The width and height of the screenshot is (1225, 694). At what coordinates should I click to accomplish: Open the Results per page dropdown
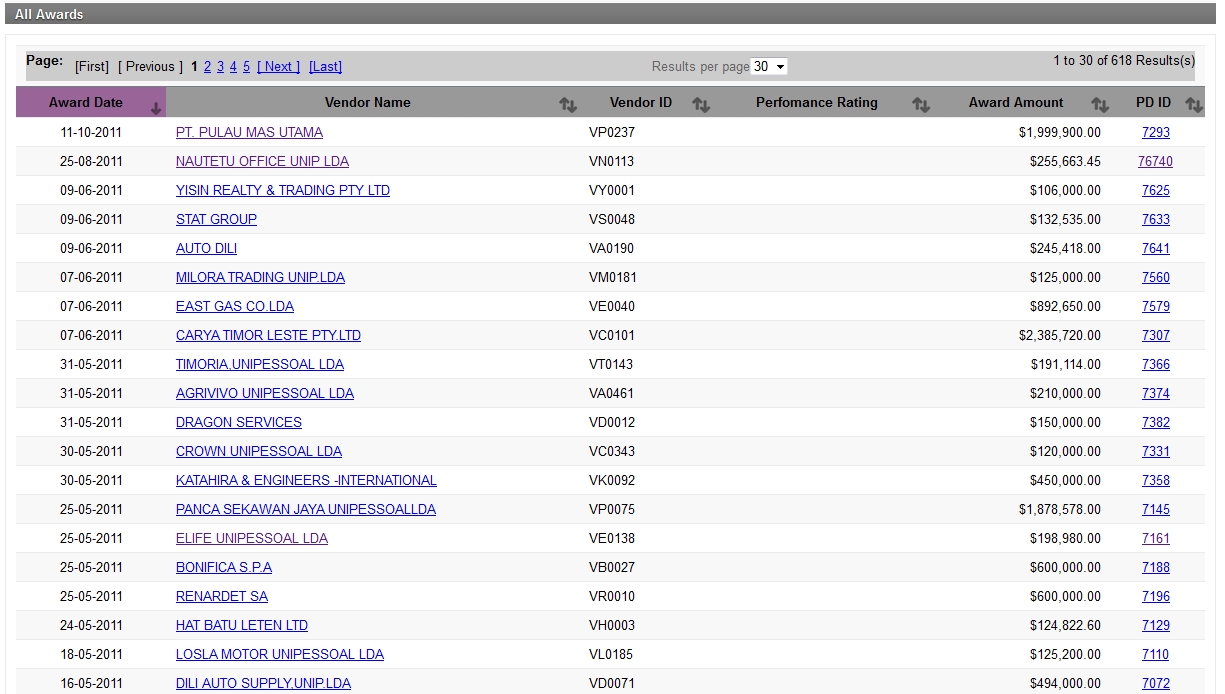[769, 67]
